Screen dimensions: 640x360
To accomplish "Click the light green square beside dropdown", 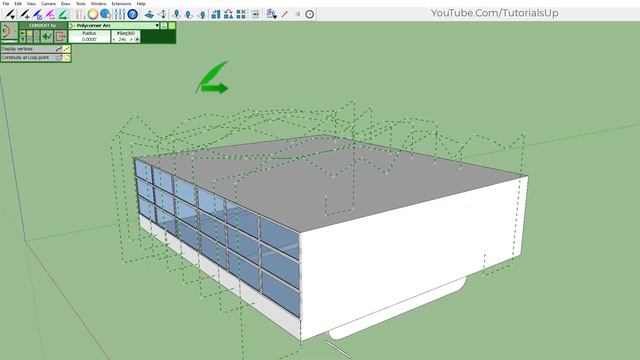I will click(172, 25).
